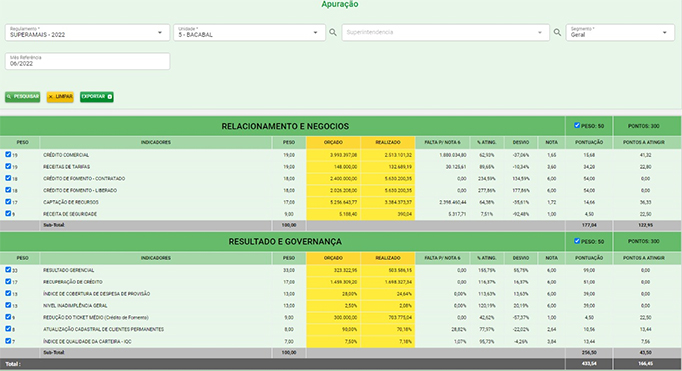
Task: Click the EXPORTAR button
Action: pos(97,97)
